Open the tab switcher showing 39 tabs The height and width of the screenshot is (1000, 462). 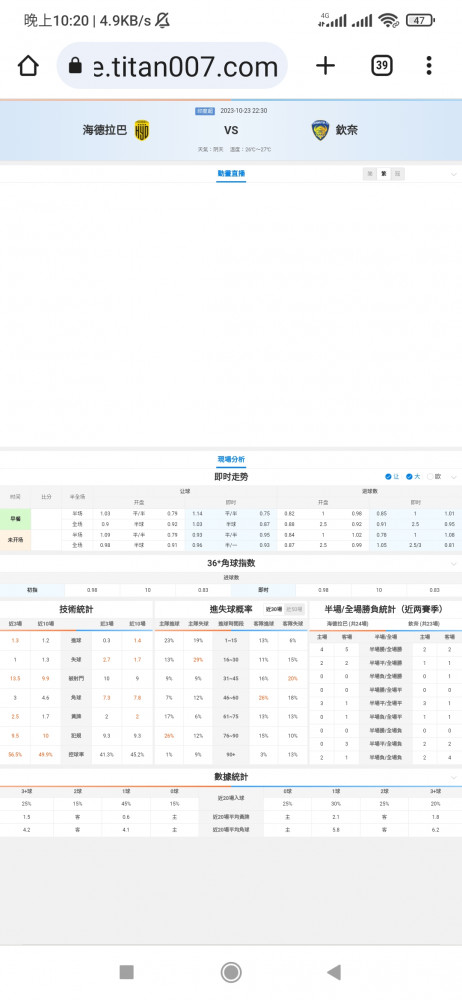click(382, 66)
